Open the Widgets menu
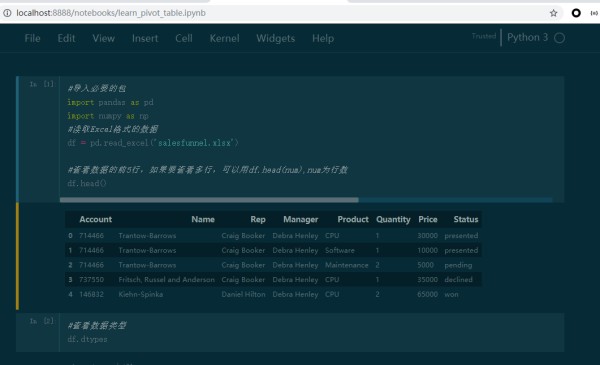Viewport: 600px width, 365px height. click(276, 38)
